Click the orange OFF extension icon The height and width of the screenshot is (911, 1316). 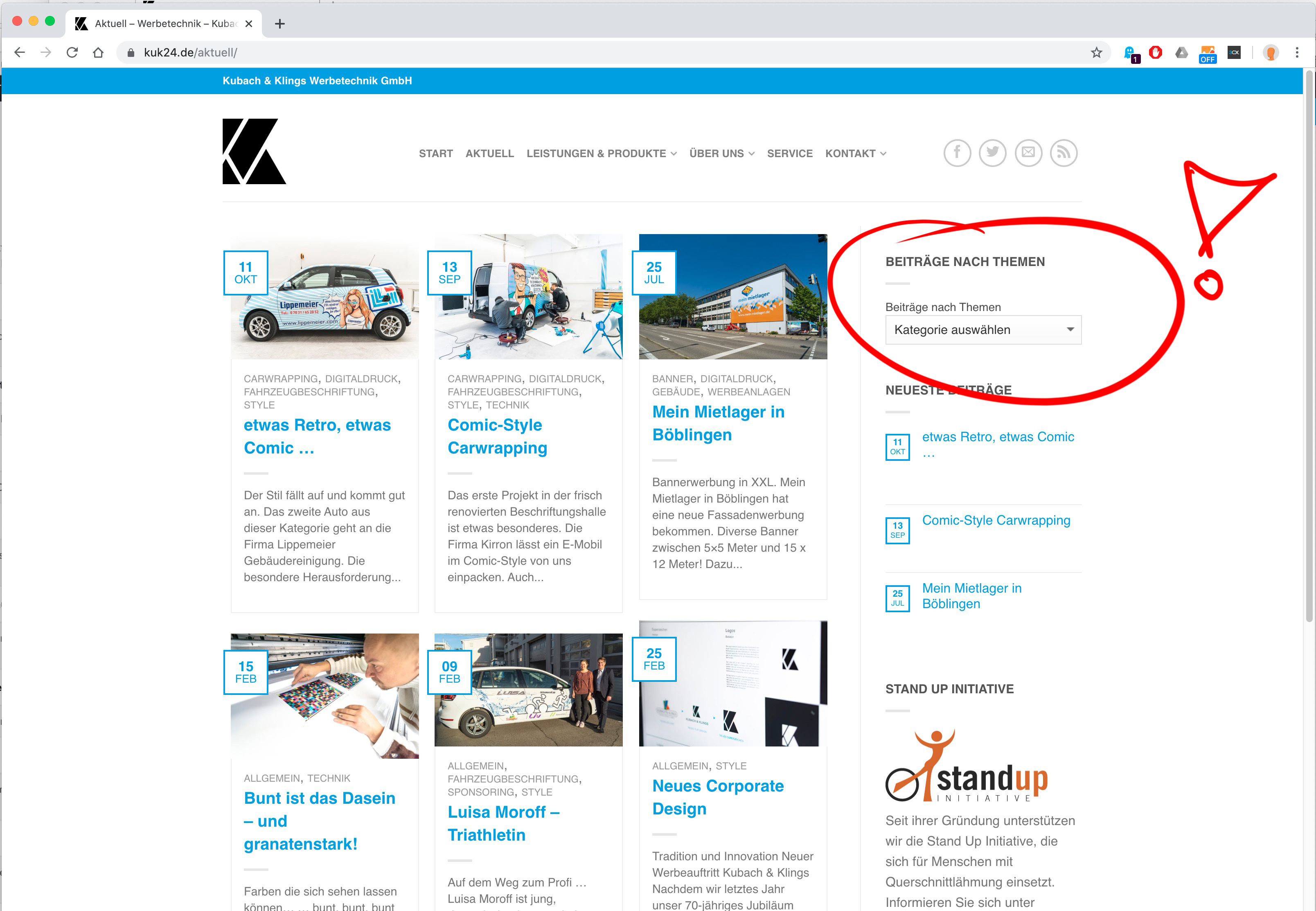pyautogui.click(x=1208, y=54)
